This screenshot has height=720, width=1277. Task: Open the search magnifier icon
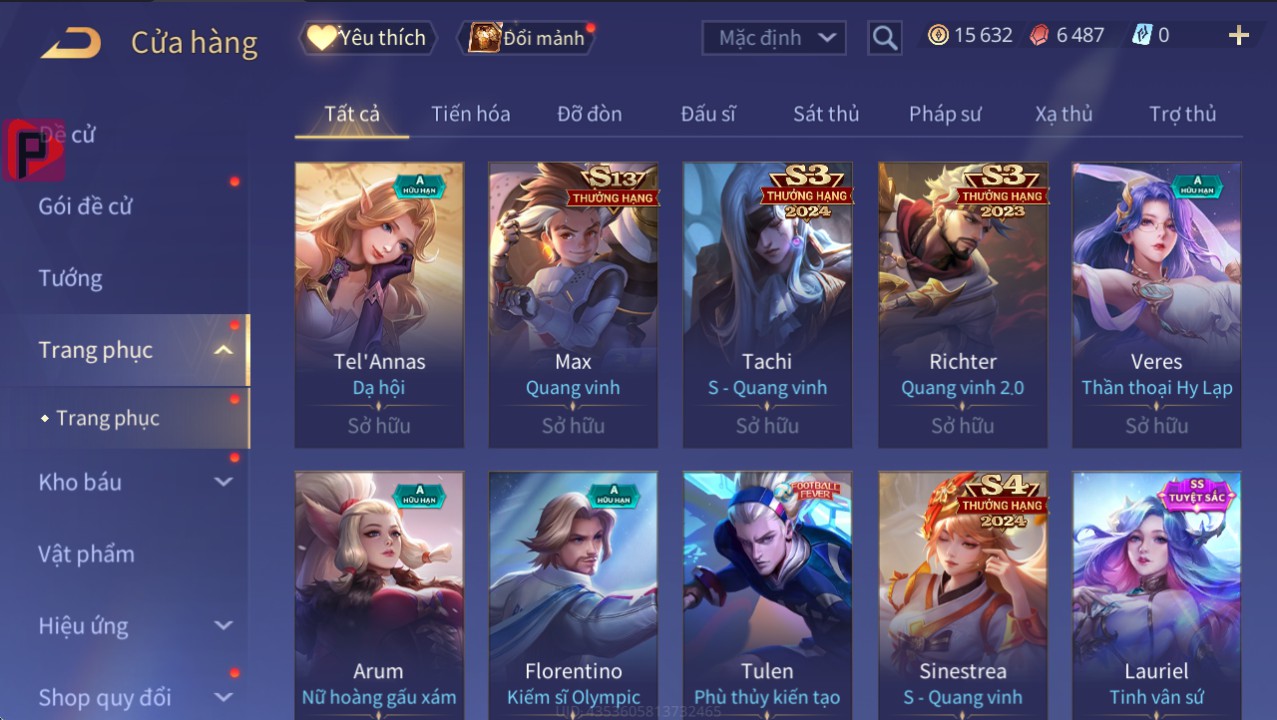[x=884, y=38]
